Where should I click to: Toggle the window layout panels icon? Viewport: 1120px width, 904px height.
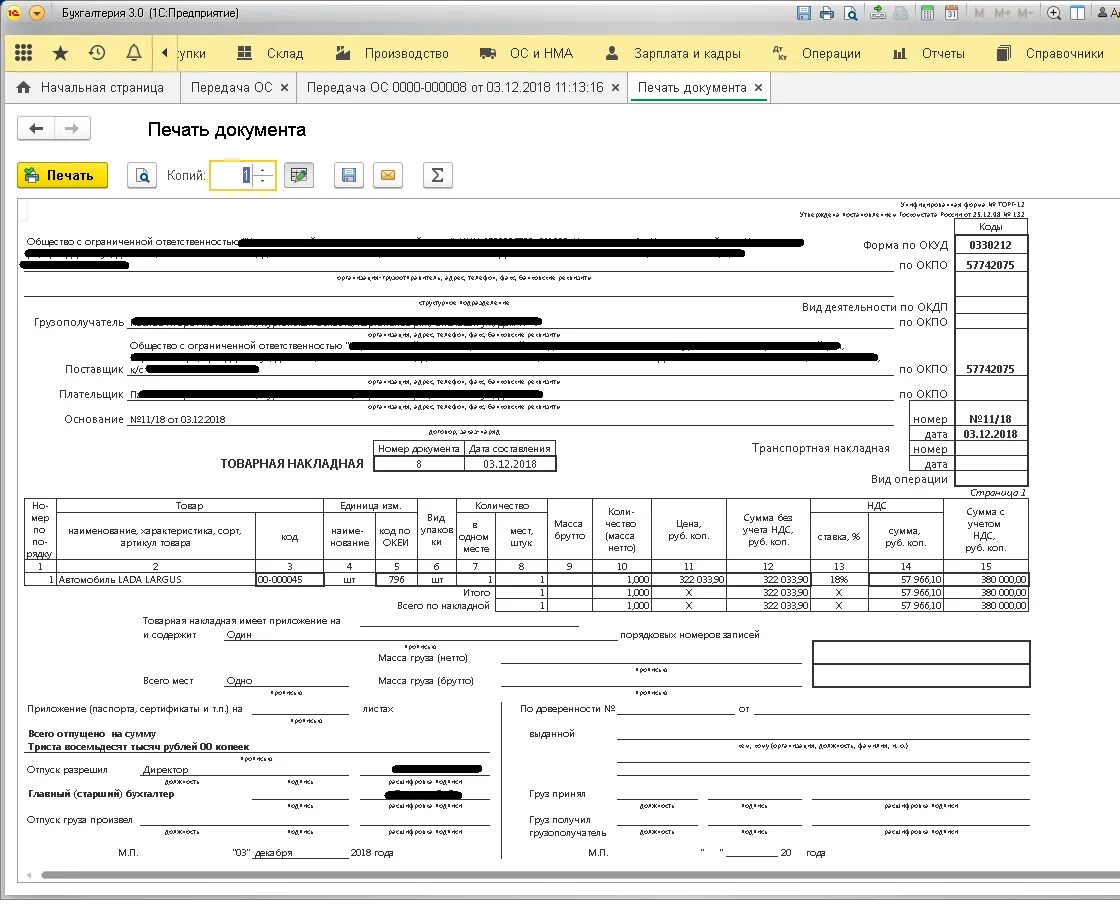(1078, 13)
